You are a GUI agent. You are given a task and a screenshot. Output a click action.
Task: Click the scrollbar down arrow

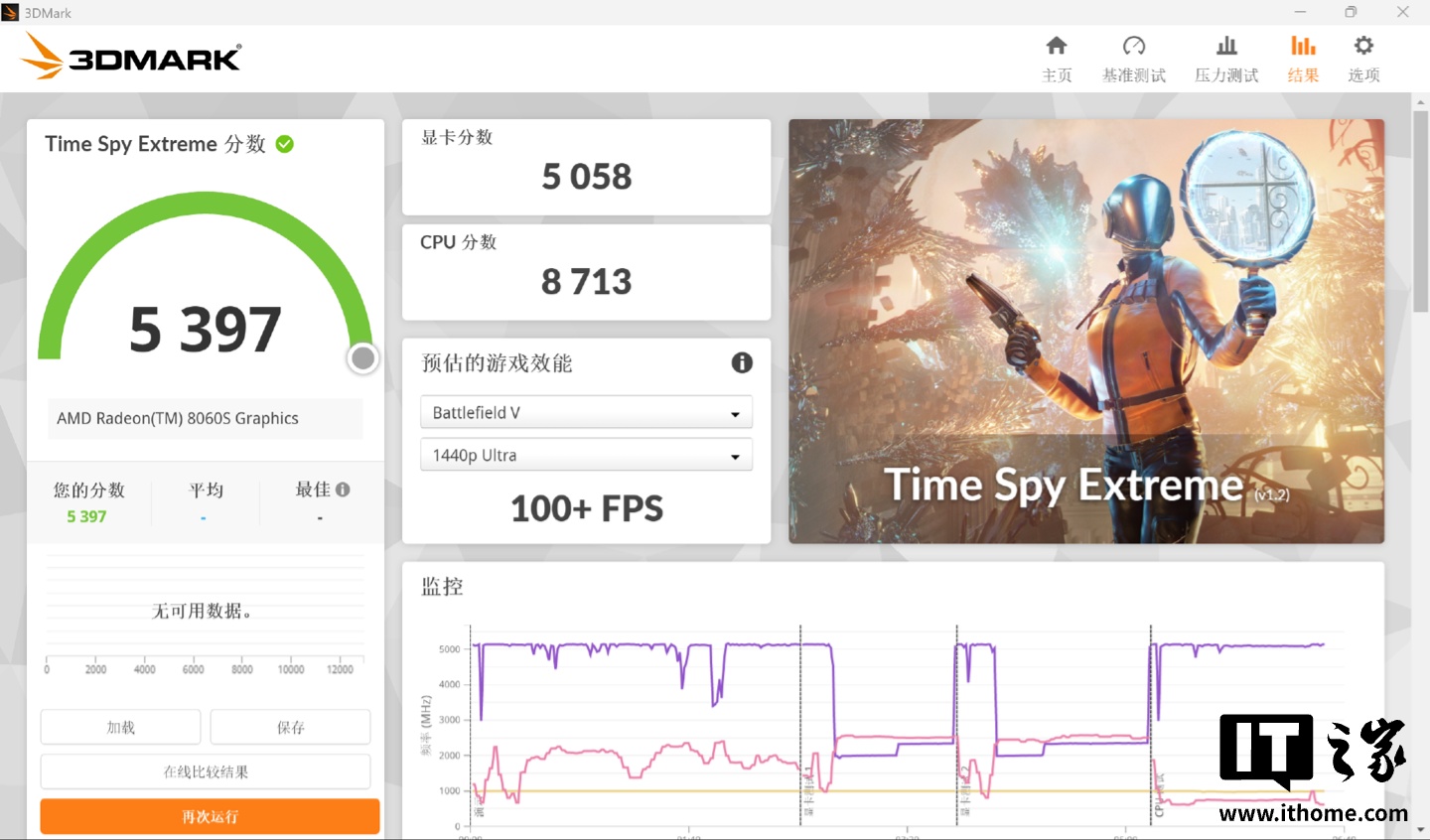point(1421,829)
